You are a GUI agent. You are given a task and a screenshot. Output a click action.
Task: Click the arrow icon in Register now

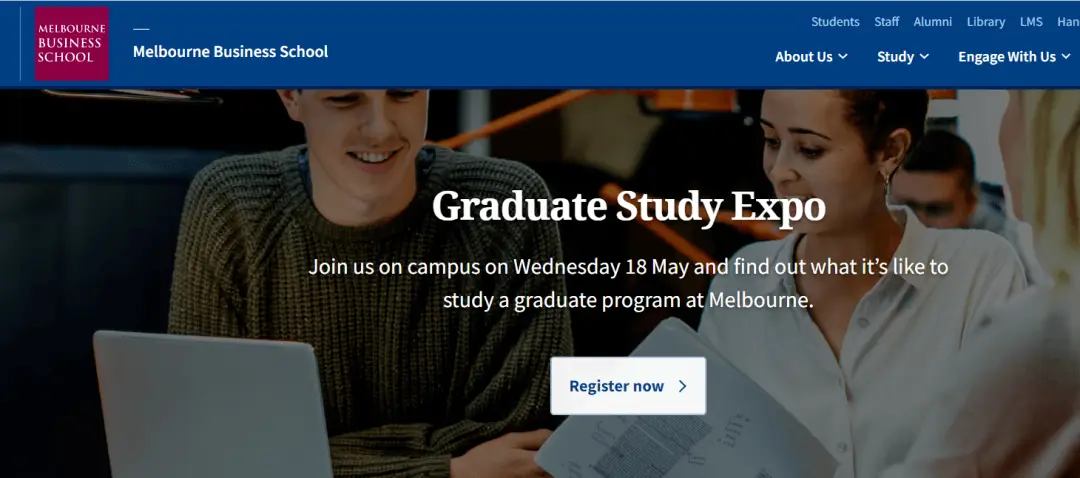pyautogui.click(x=683, y=386)
